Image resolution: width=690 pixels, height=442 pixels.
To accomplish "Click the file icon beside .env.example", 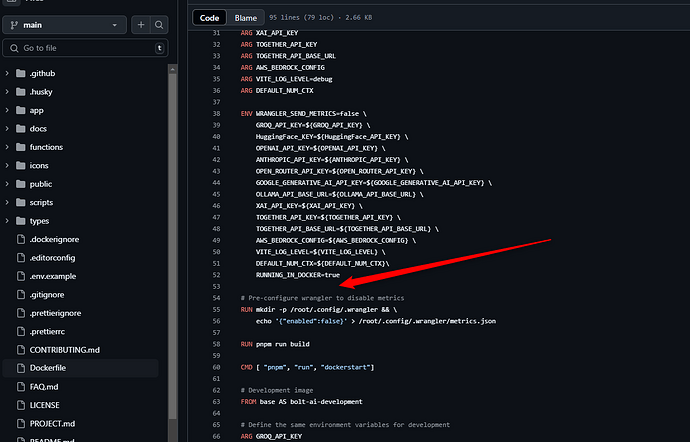I will pos(21,276).
